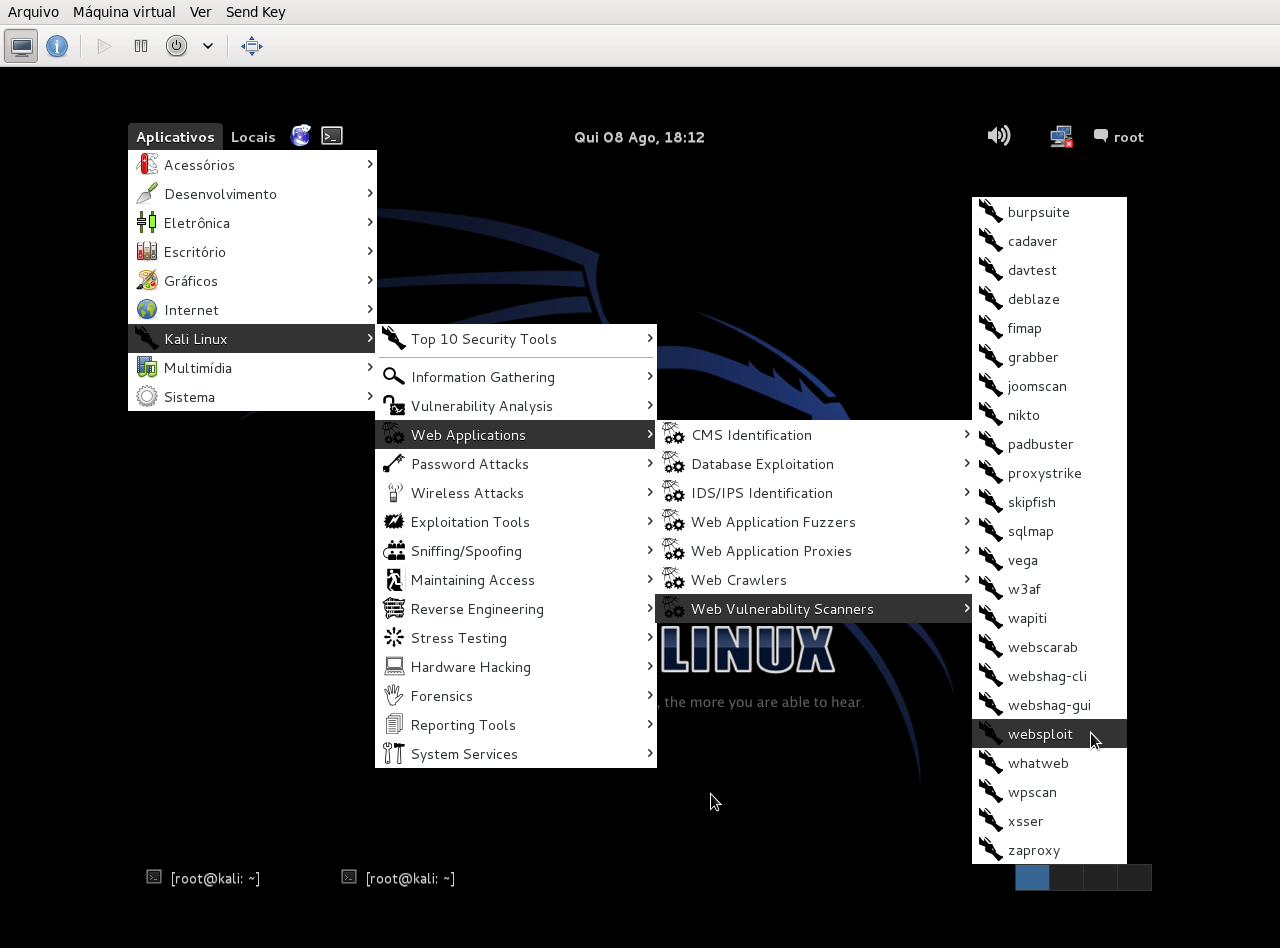The height and width of the screenshot is (948, 1280).
Task: Open the power options dropdown arrow
Action: [208, 46]
